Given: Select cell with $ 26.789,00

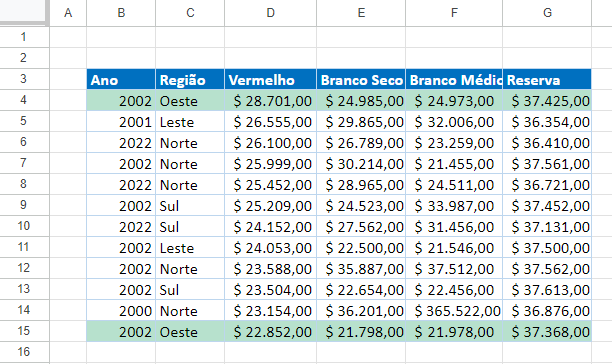Looking at the screenshot, I should tap(361, 143).
